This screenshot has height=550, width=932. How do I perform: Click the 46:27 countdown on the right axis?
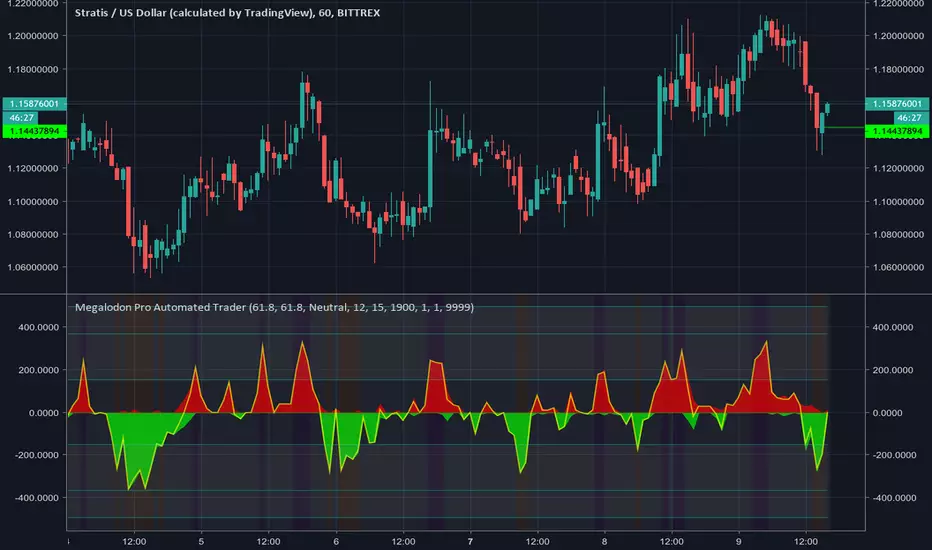click(x=909, y=118)
